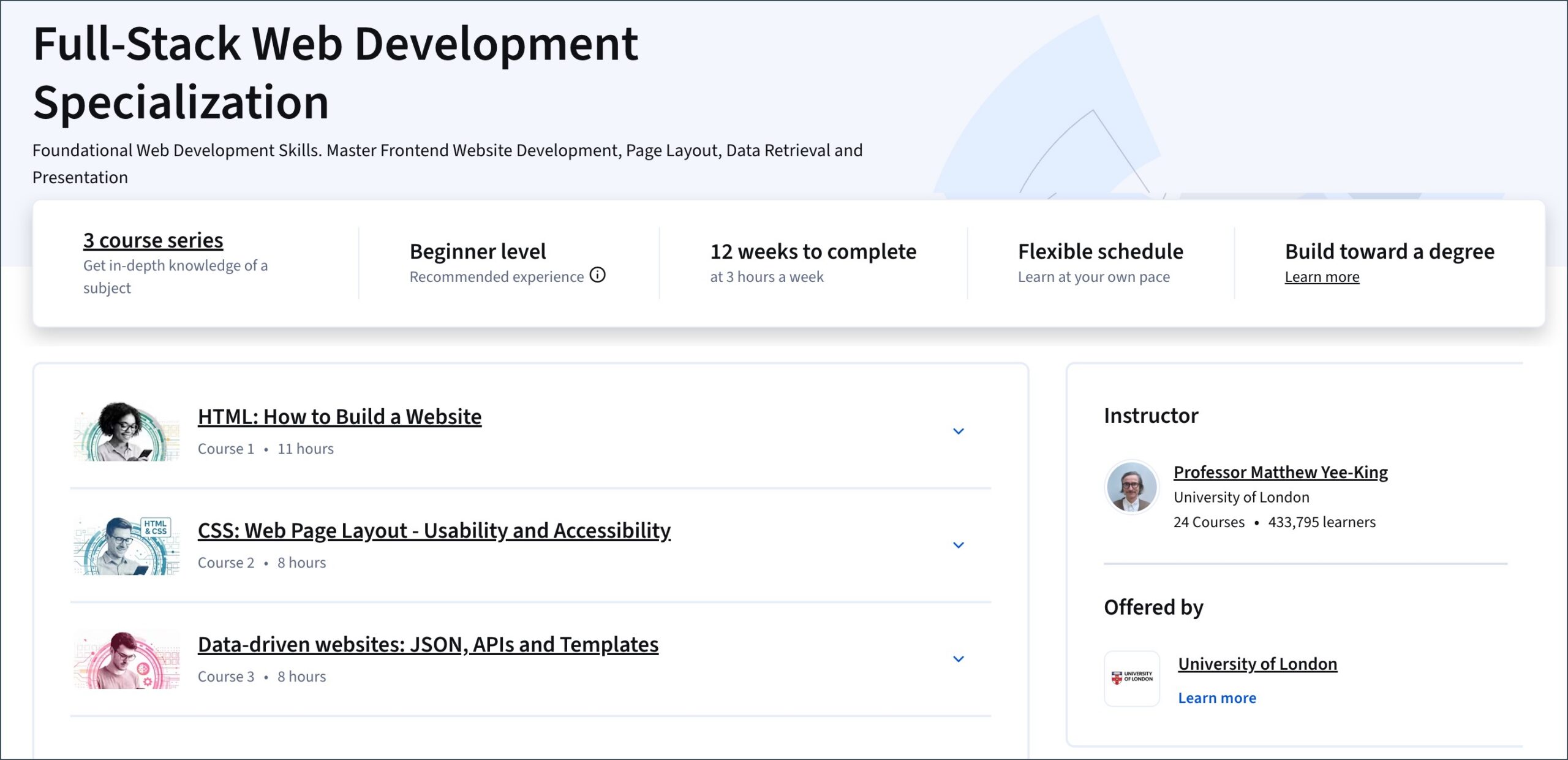
Task: Click the Flexible schedule heading
Action: click(x=1101, y=252)
